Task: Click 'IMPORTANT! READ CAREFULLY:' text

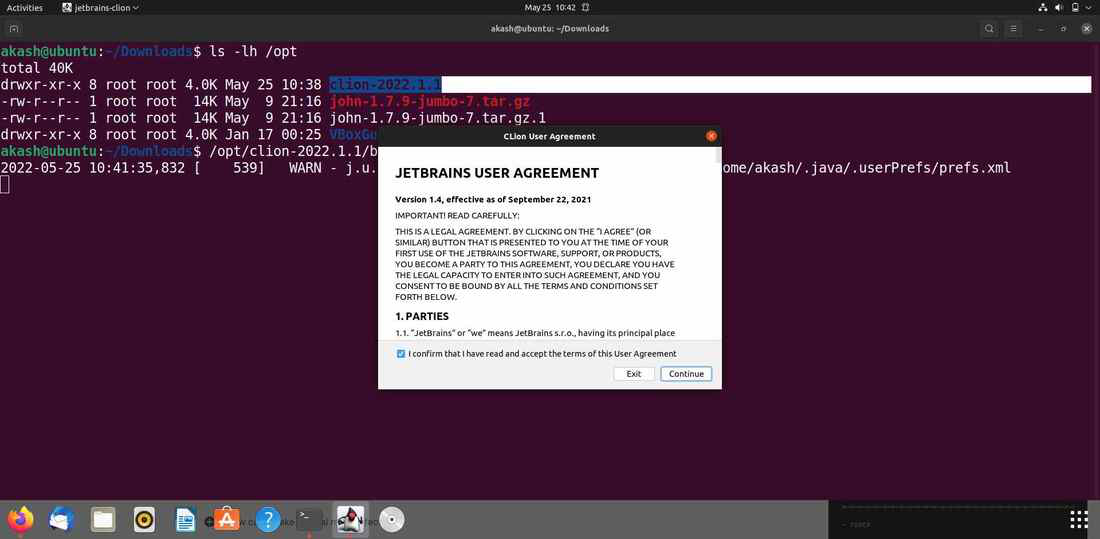Action: (x=457, y=215)
